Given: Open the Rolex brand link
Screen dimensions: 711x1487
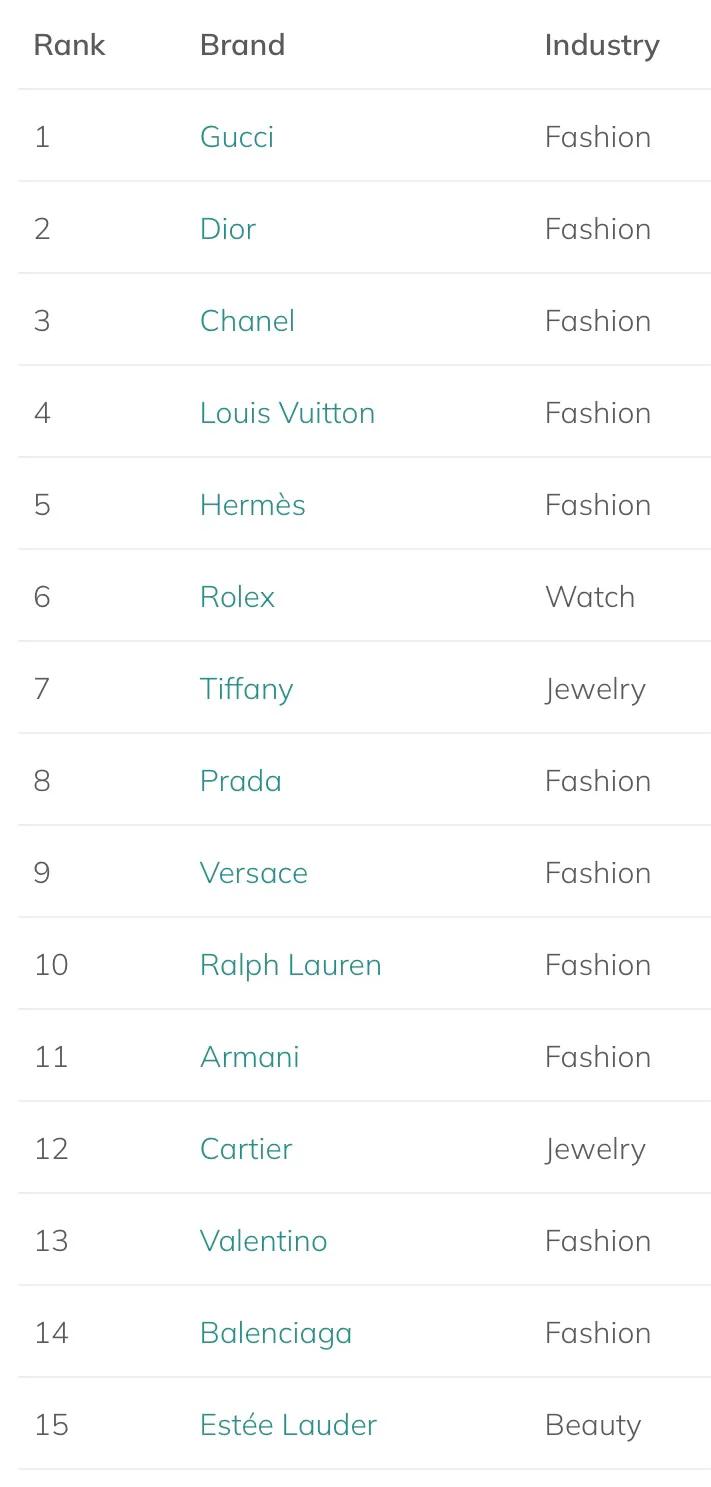Looking at the screenshot, I should [237, 597].
